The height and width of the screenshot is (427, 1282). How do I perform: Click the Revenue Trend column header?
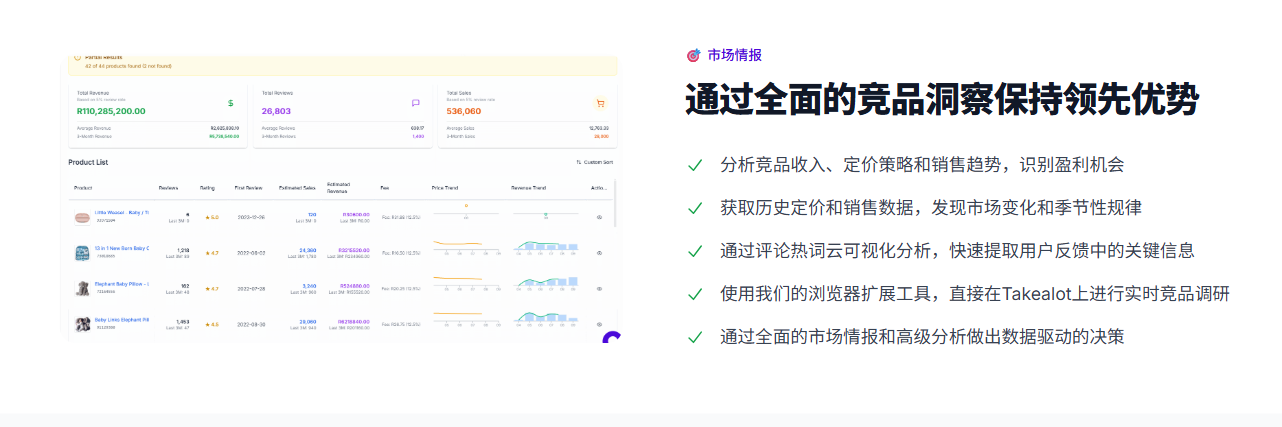pos(528,188)
